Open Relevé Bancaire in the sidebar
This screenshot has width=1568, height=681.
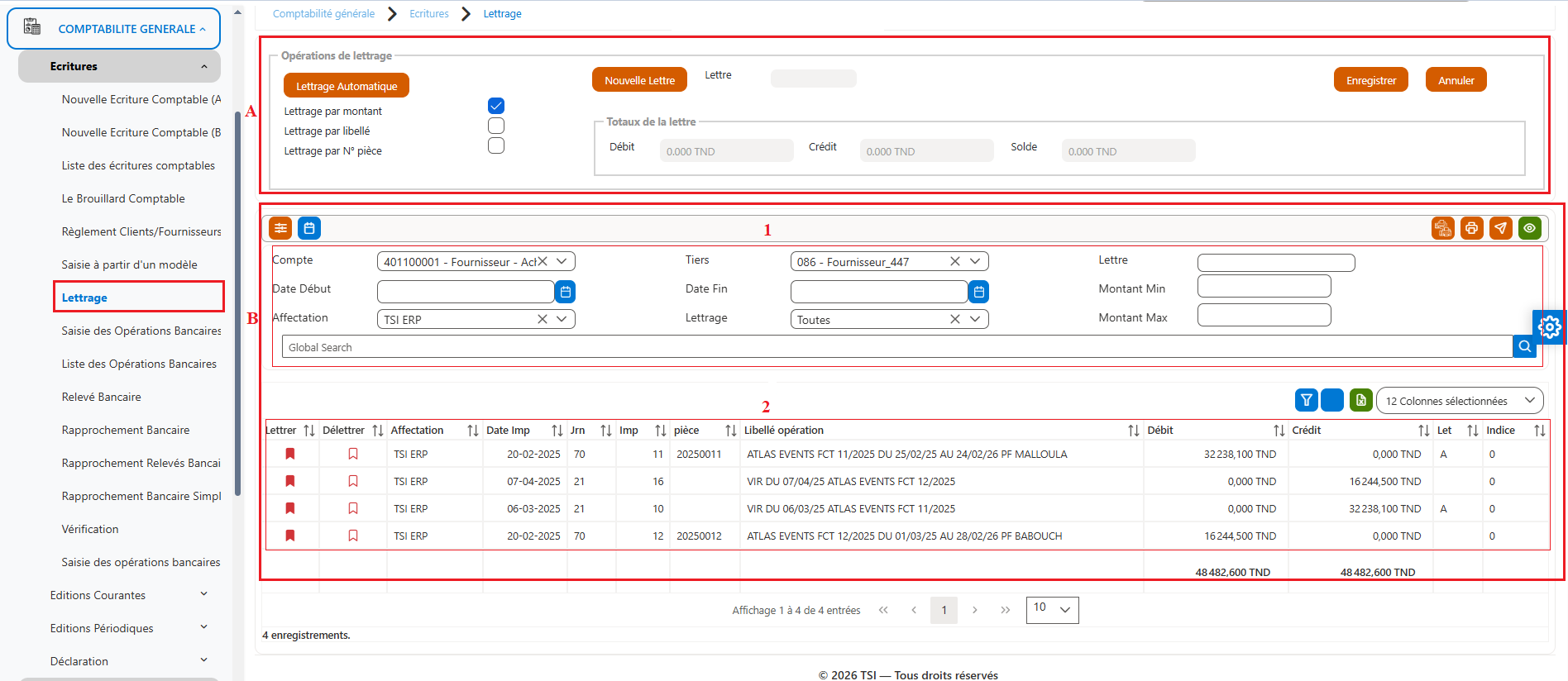pyautogui.click(x=101, y=397)
